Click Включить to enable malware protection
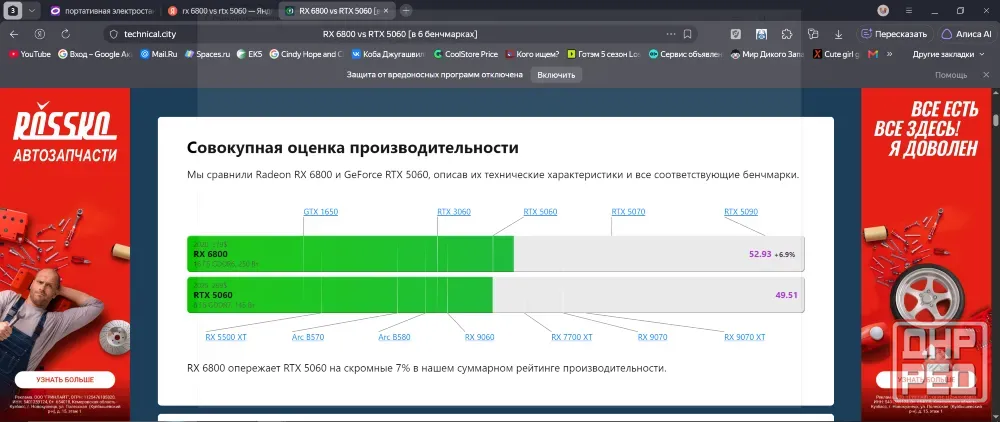The image size is (1000, 422). pyautogui.click(x=556, y=75)
